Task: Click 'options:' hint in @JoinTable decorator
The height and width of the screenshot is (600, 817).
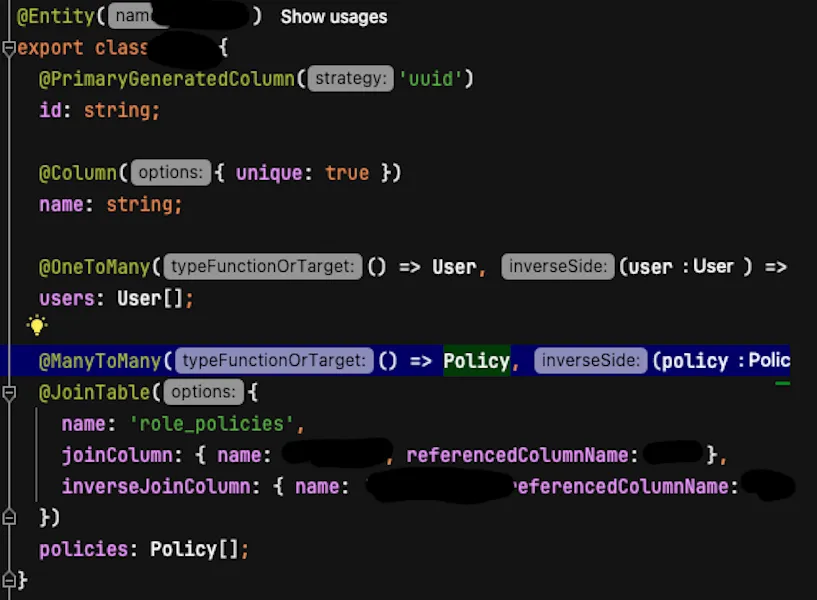Action: (203, 393)
